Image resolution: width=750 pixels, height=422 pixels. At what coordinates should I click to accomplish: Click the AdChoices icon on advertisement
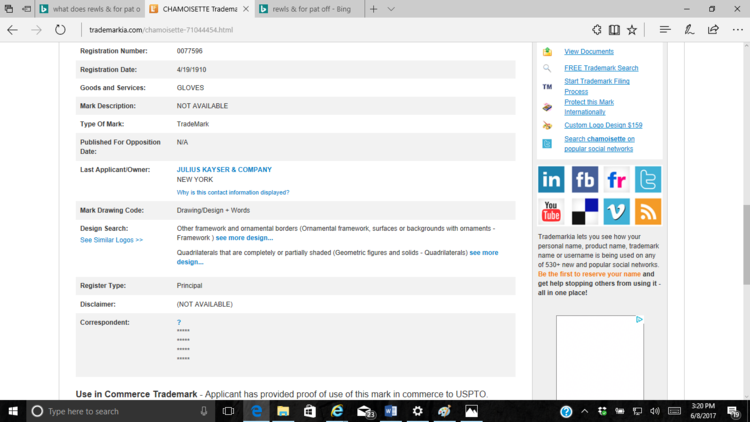(639, 319)
